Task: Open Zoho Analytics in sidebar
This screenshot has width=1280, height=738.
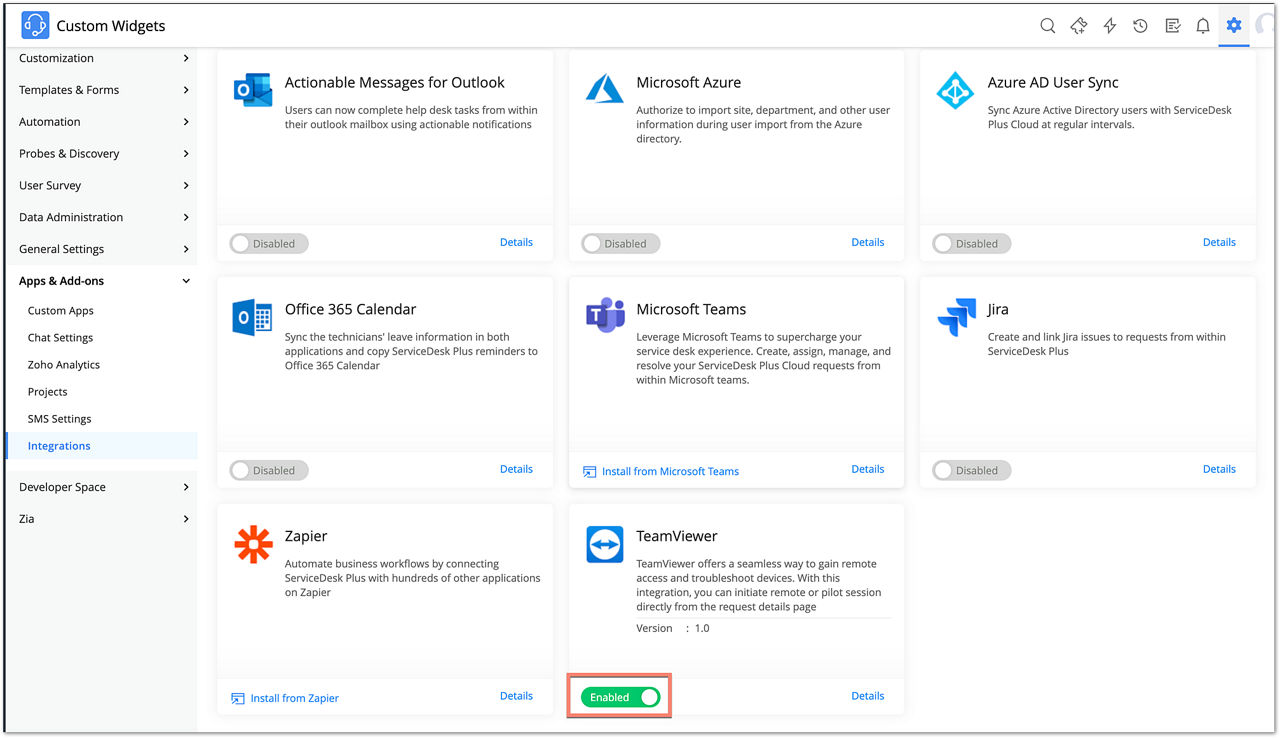Action: pos(64,365)
